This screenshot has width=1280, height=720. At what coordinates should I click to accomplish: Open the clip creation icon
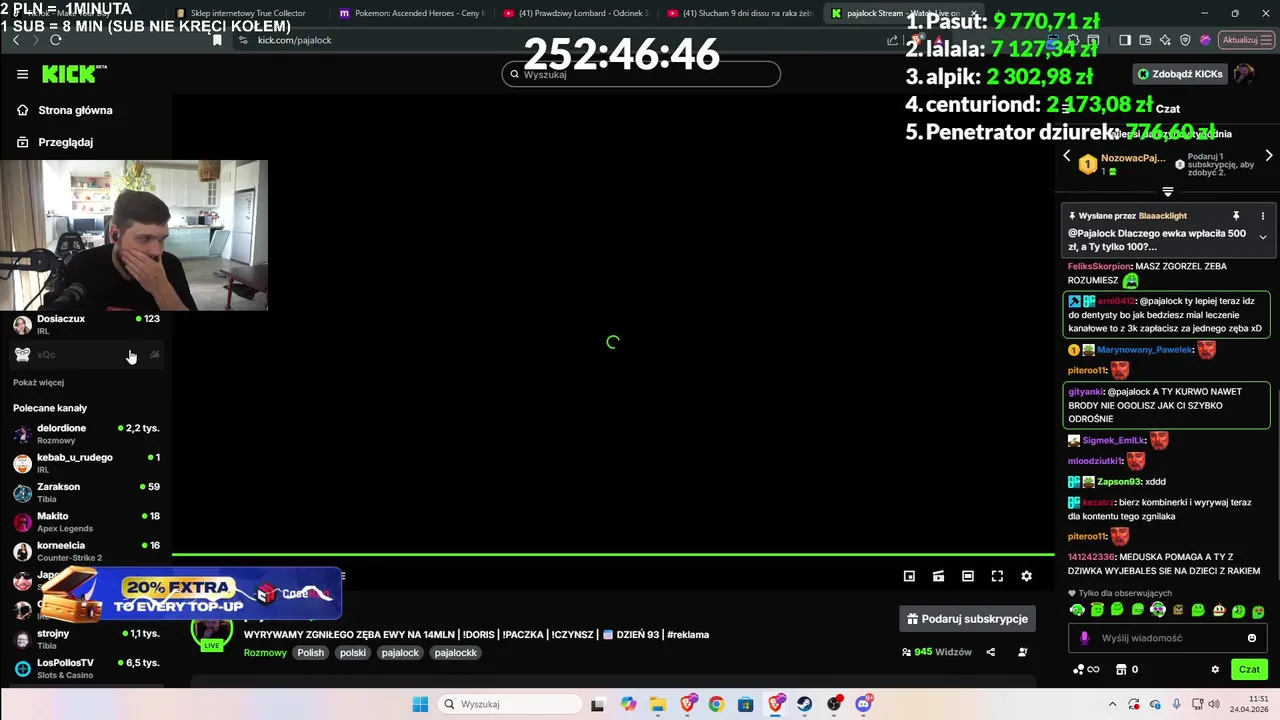coord(938,576)
